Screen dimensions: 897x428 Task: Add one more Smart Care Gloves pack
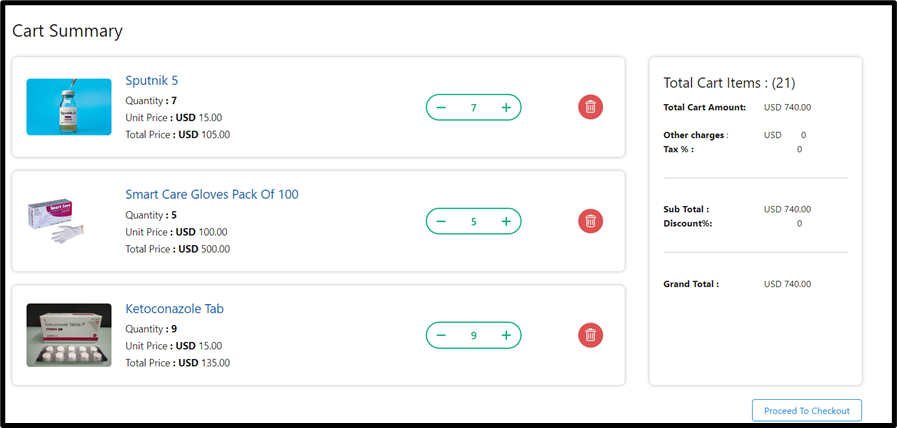[506, 221]
